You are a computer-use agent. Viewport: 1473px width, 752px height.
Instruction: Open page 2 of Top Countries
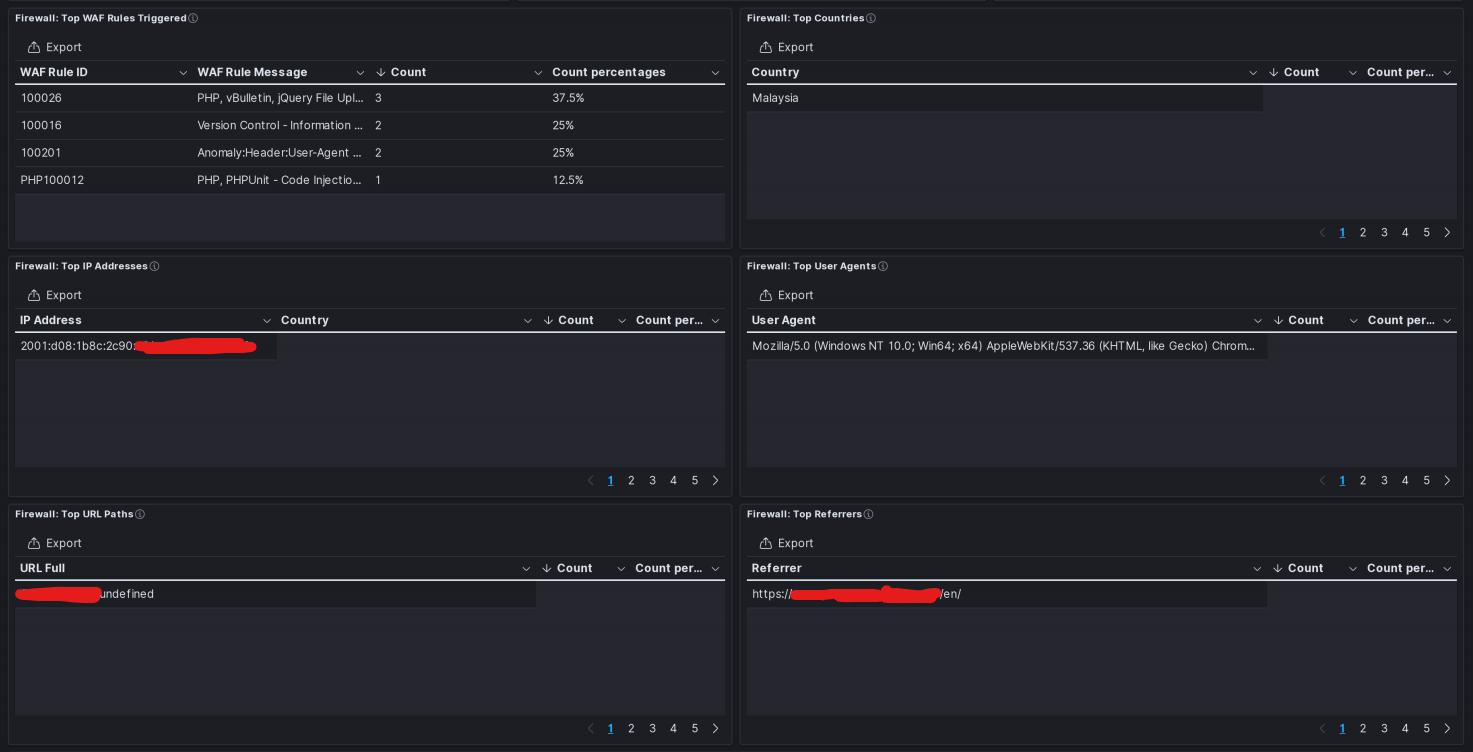click(x=1363, y=232)
